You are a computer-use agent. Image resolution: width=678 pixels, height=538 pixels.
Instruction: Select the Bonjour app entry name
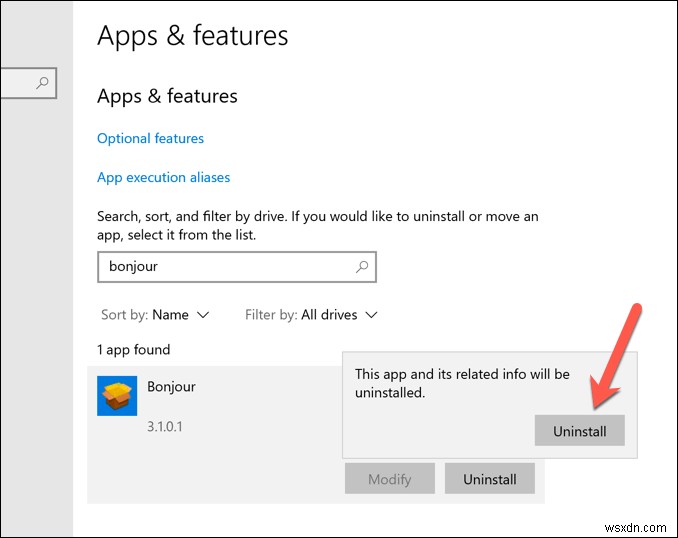(171, 387)
